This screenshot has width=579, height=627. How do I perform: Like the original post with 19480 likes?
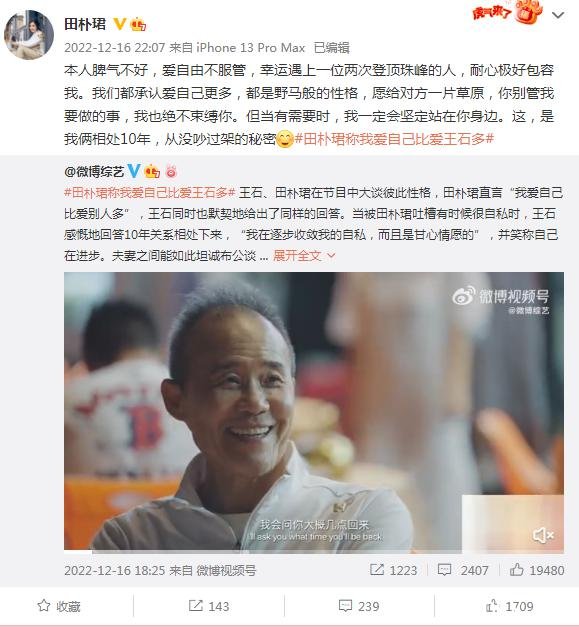[x=537, y=570]
